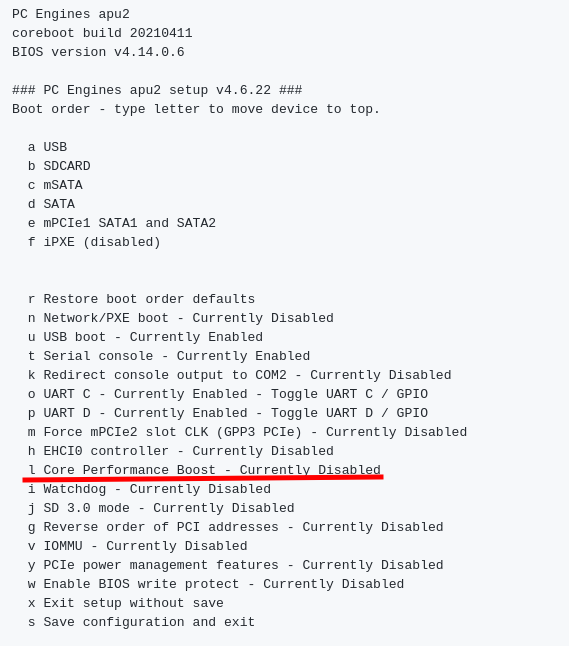Click the Force mPCIe2 slot CLK option
569x646 pixels.
[247, 432]
